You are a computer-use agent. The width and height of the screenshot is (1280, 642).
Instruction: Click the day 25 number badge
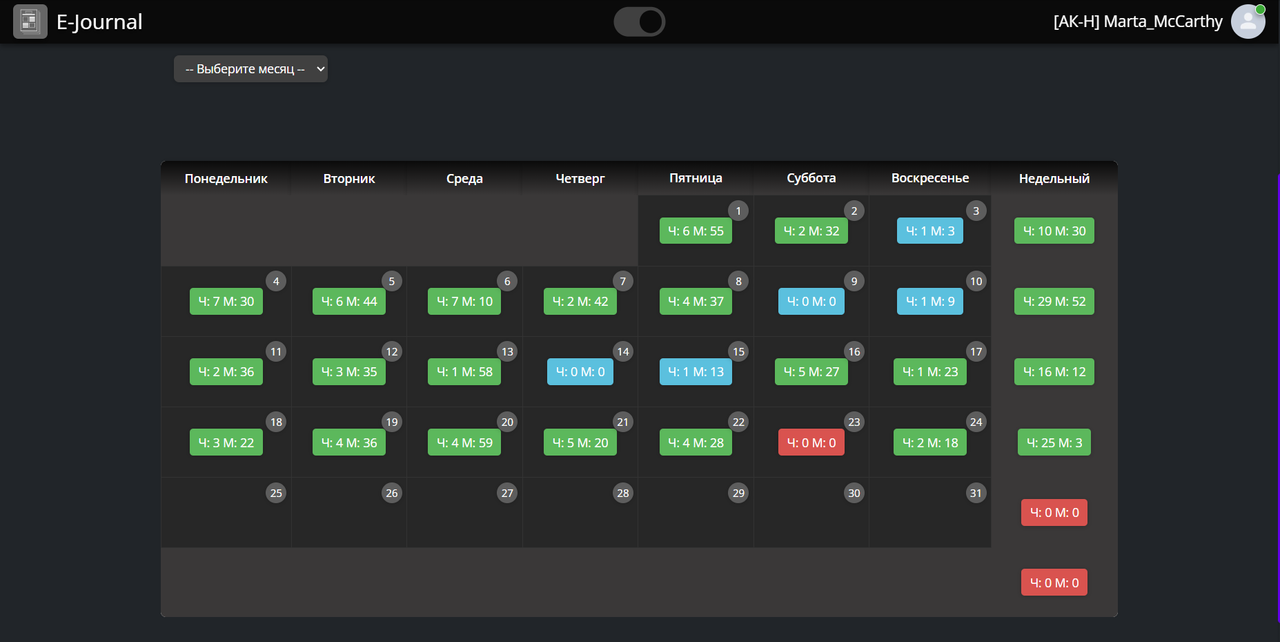click(x=276, y=492)
